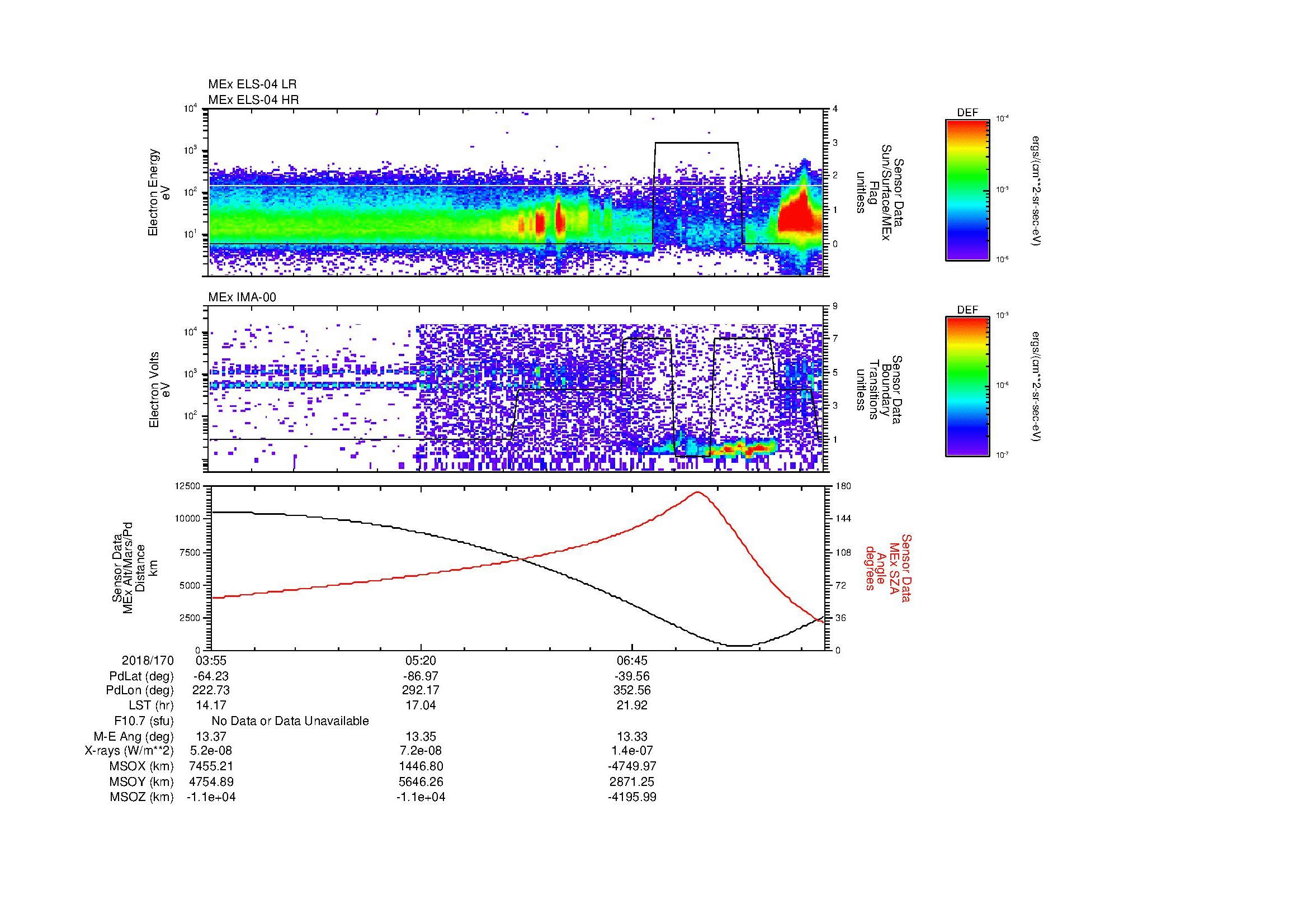The image size is (1308, 924).
Task: Click the date label '2018/170'
Action: pos(148,660)
